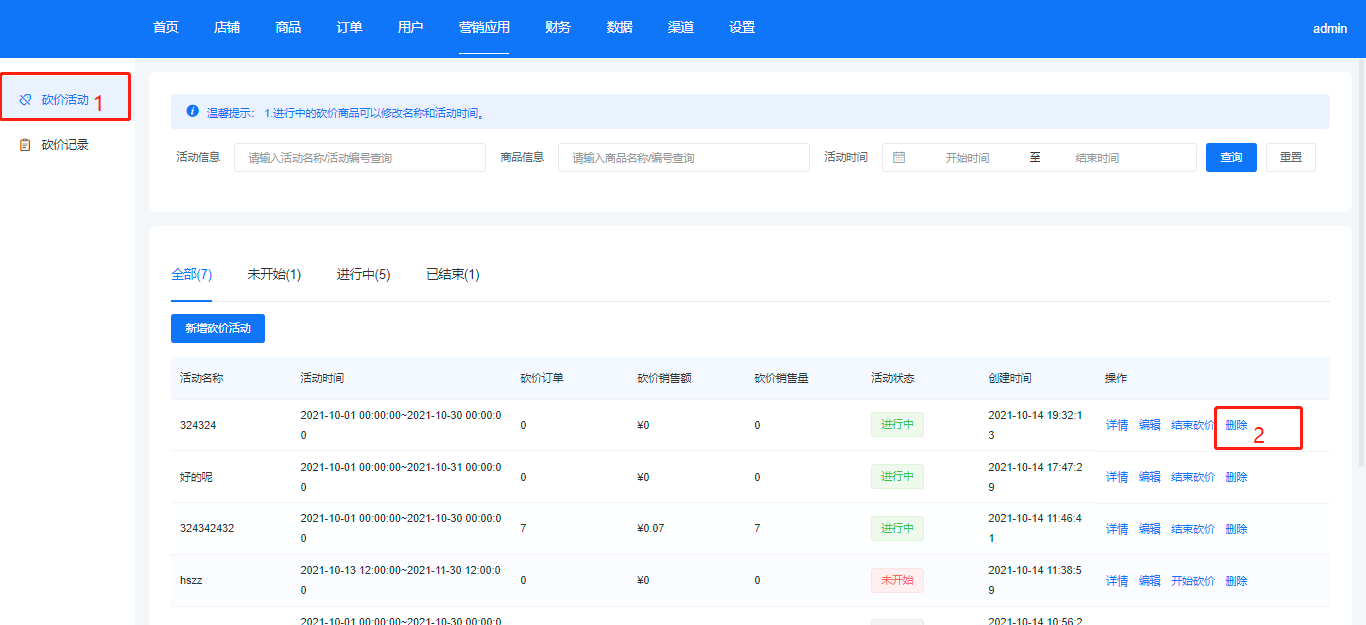The image size is (1366, 625).
Task: Delete the 324324 activity row
Action: click(1236, 425)
